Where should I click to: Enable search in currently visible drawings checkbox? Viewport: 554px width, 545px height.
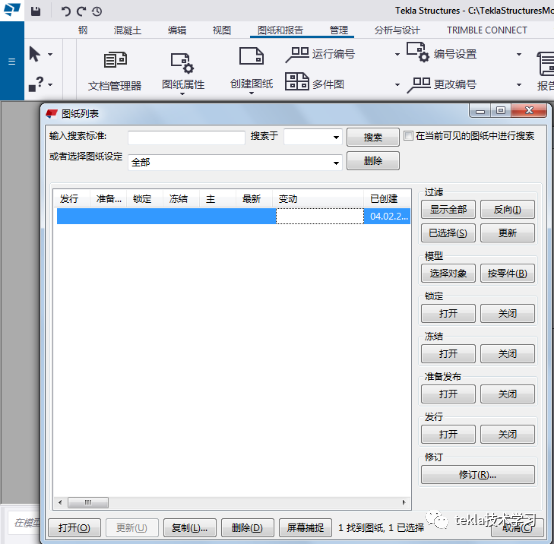pos(408,136)
